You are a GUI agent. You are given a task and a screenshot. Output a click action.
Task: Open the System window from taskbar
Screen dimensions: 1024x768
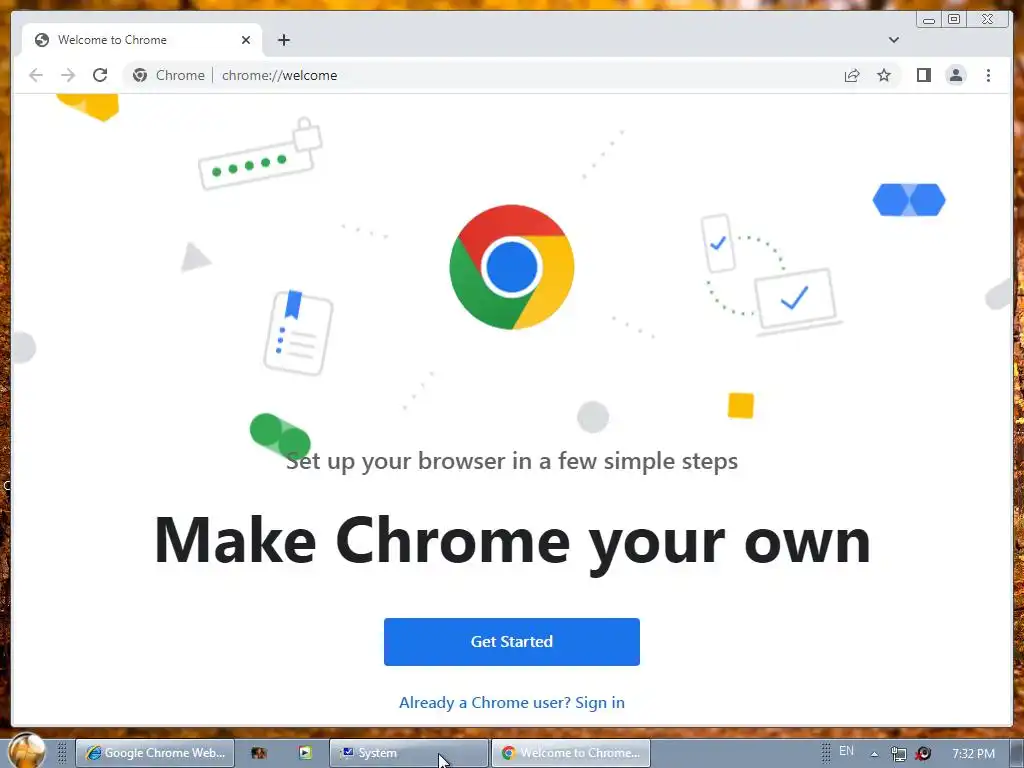point(409,753)
